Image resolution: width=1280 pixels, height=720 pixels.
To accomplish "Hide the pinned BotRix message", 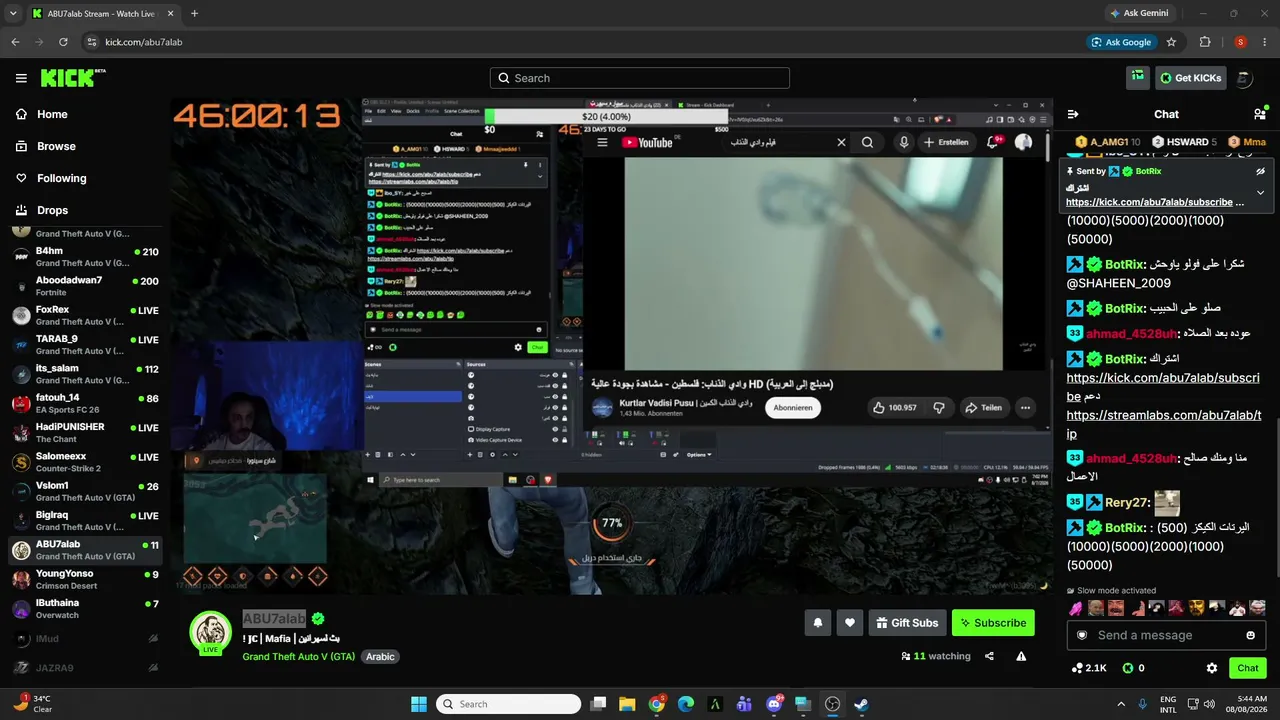I will (x=1260, y=171).
